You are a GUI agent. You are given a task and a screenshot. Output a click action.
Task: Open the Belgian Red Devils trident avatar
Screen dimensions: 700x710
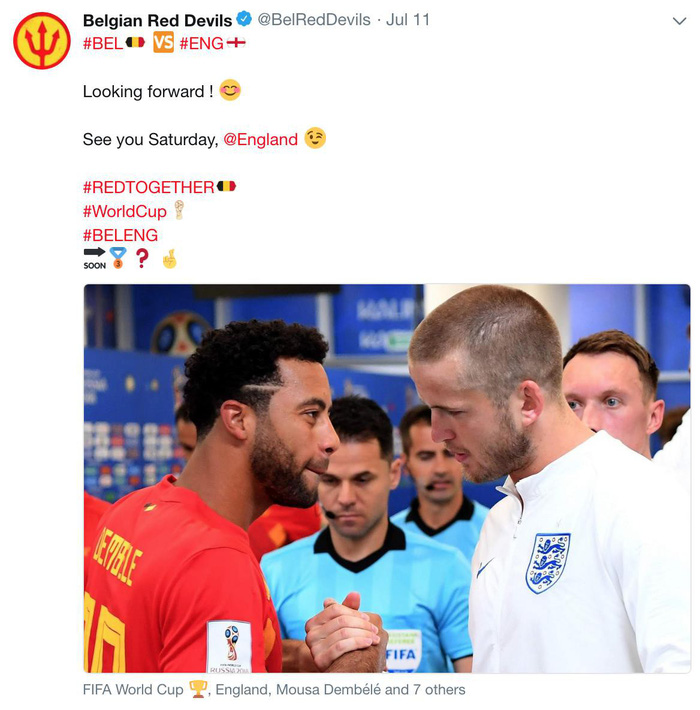click(42, 41)
